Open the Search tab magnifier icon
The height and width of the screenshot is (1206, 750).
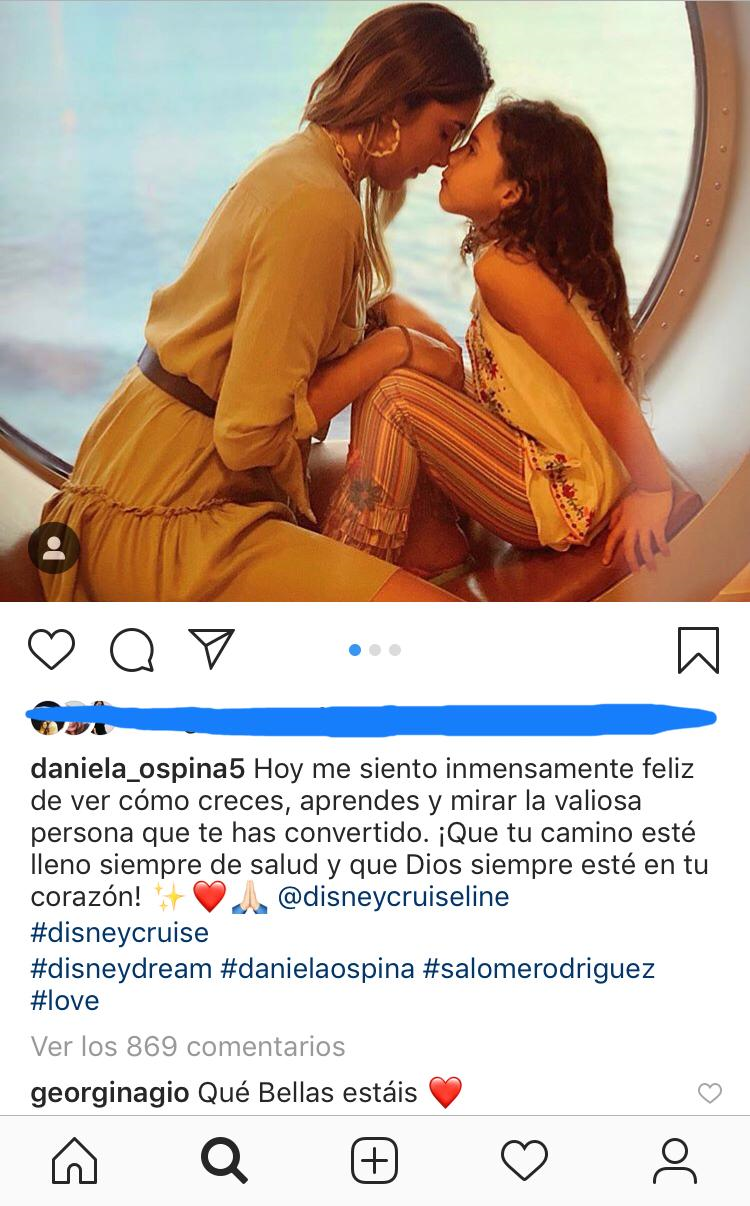click(x=224, y=1161)
